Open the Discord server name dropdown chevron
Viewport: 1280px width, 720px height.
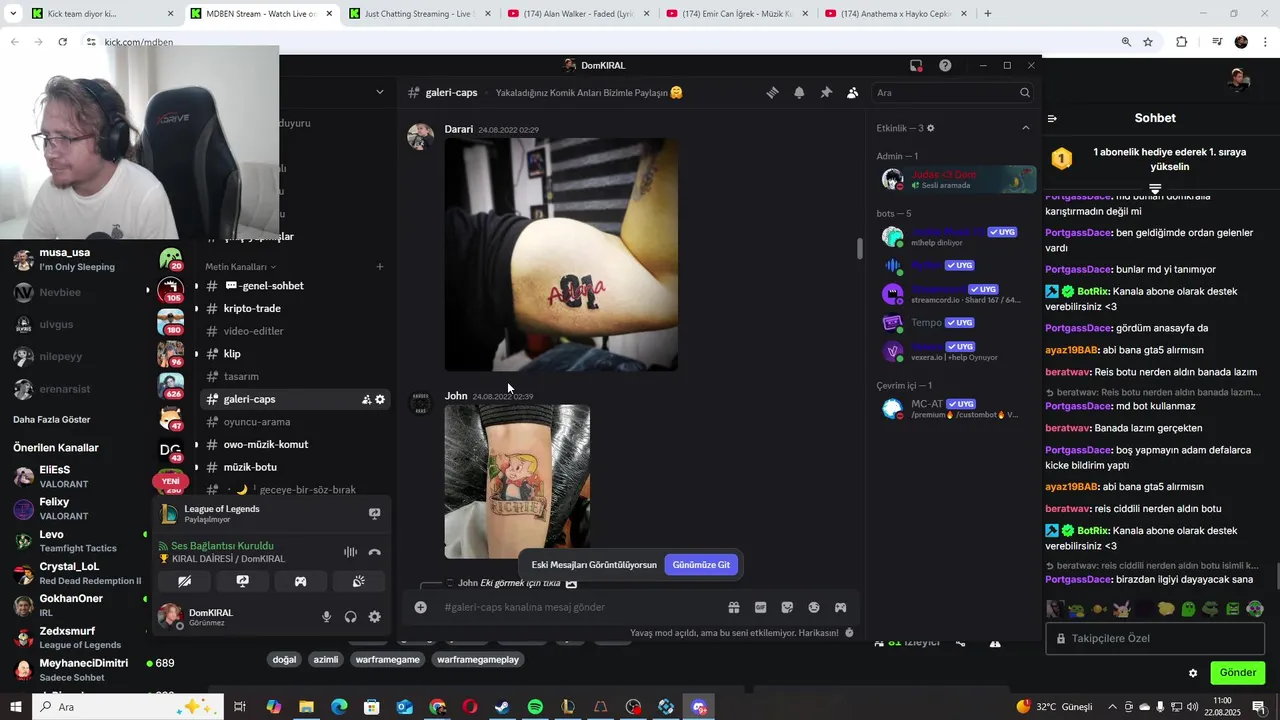(x=379, y=92)
